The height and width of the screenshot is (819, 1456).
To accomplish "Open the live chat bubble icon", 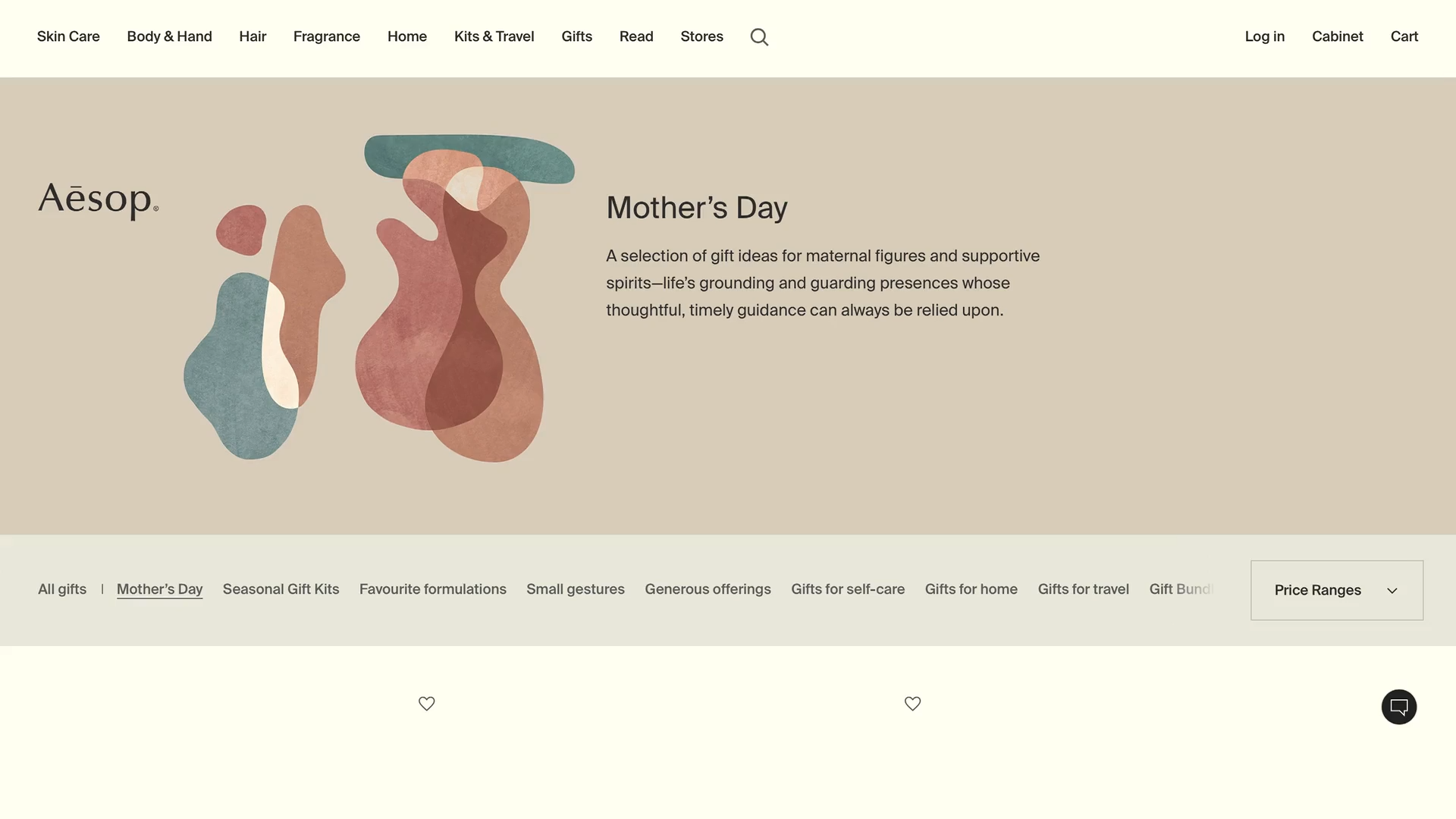I will 1398,707.
